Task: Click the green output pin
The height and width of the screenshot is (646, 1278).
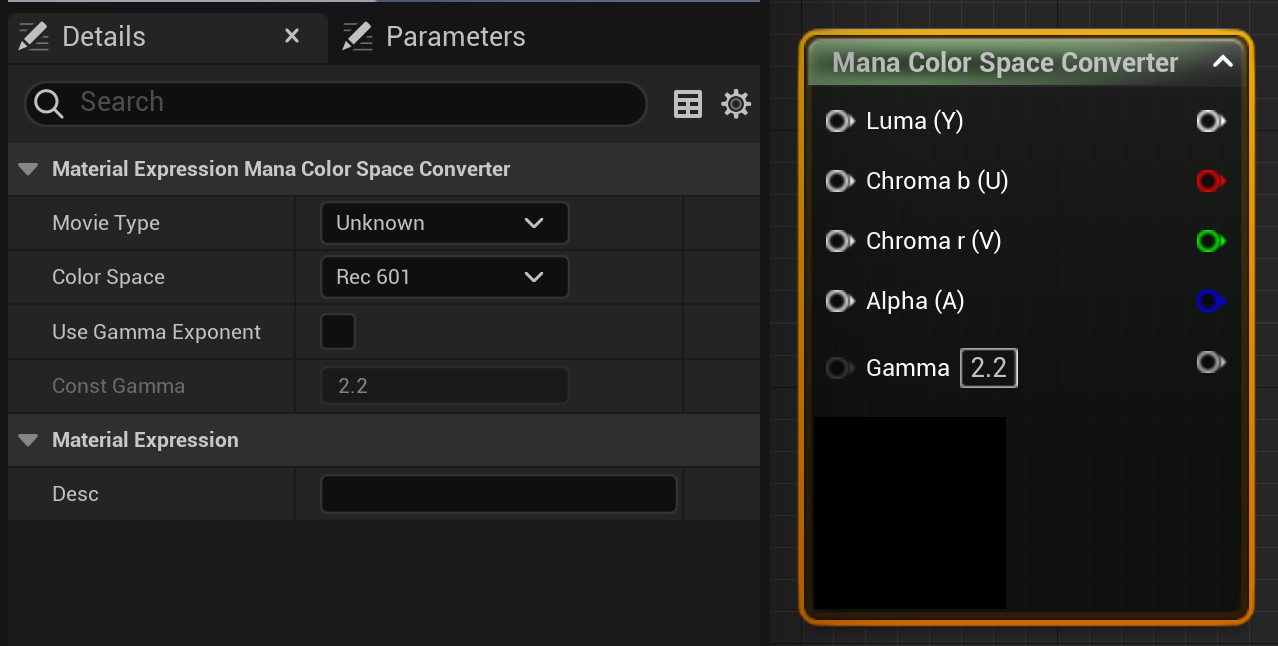Action: coord(1210,241)
